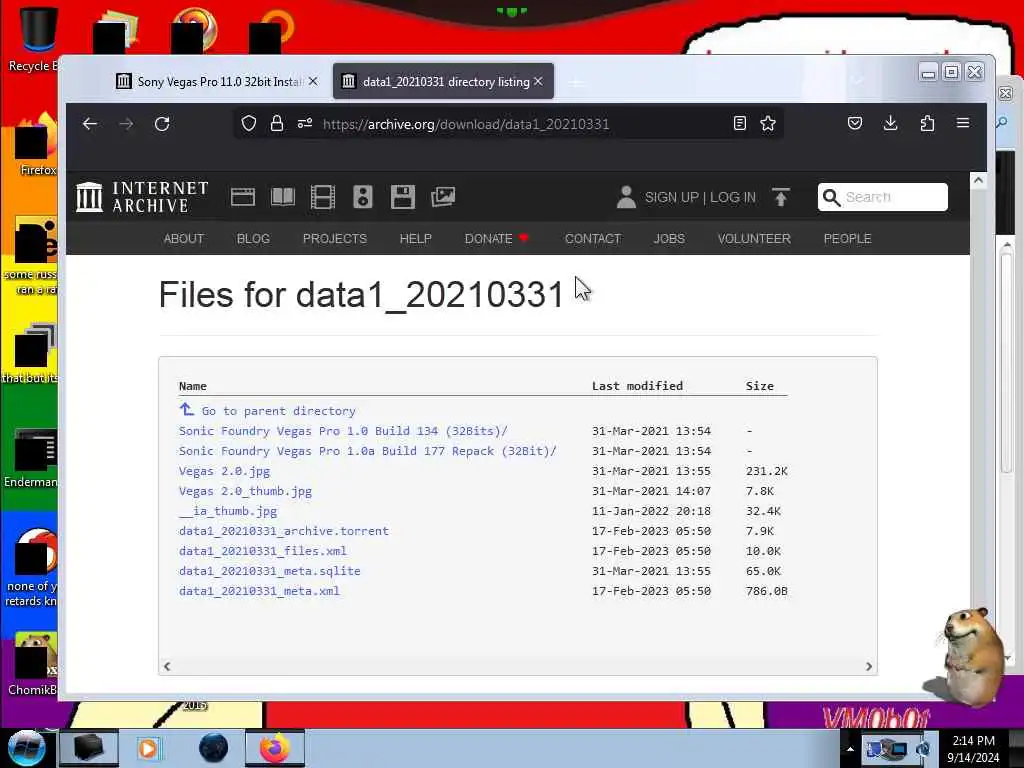
Task: Click the search magnifier icon
Action: point(831,197)
